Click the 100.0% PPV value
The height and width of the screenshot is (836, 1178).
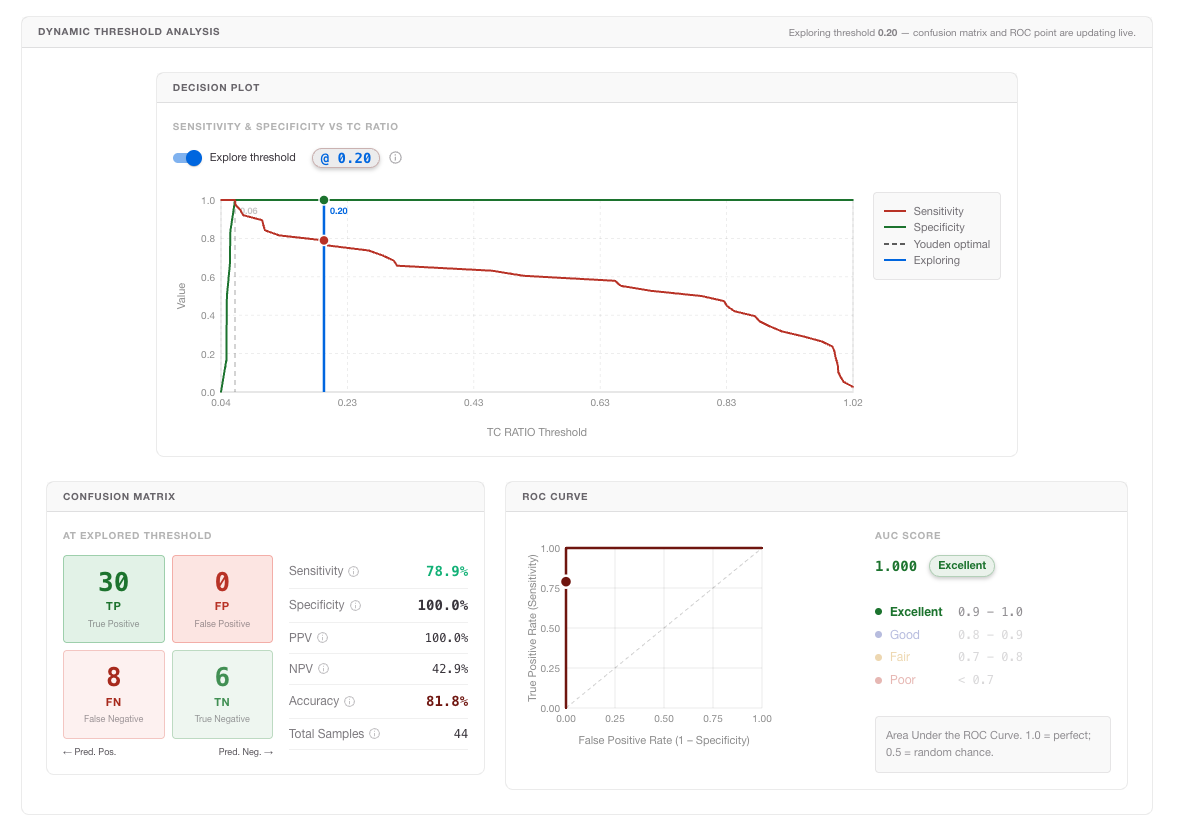click(x=446, y=638)
